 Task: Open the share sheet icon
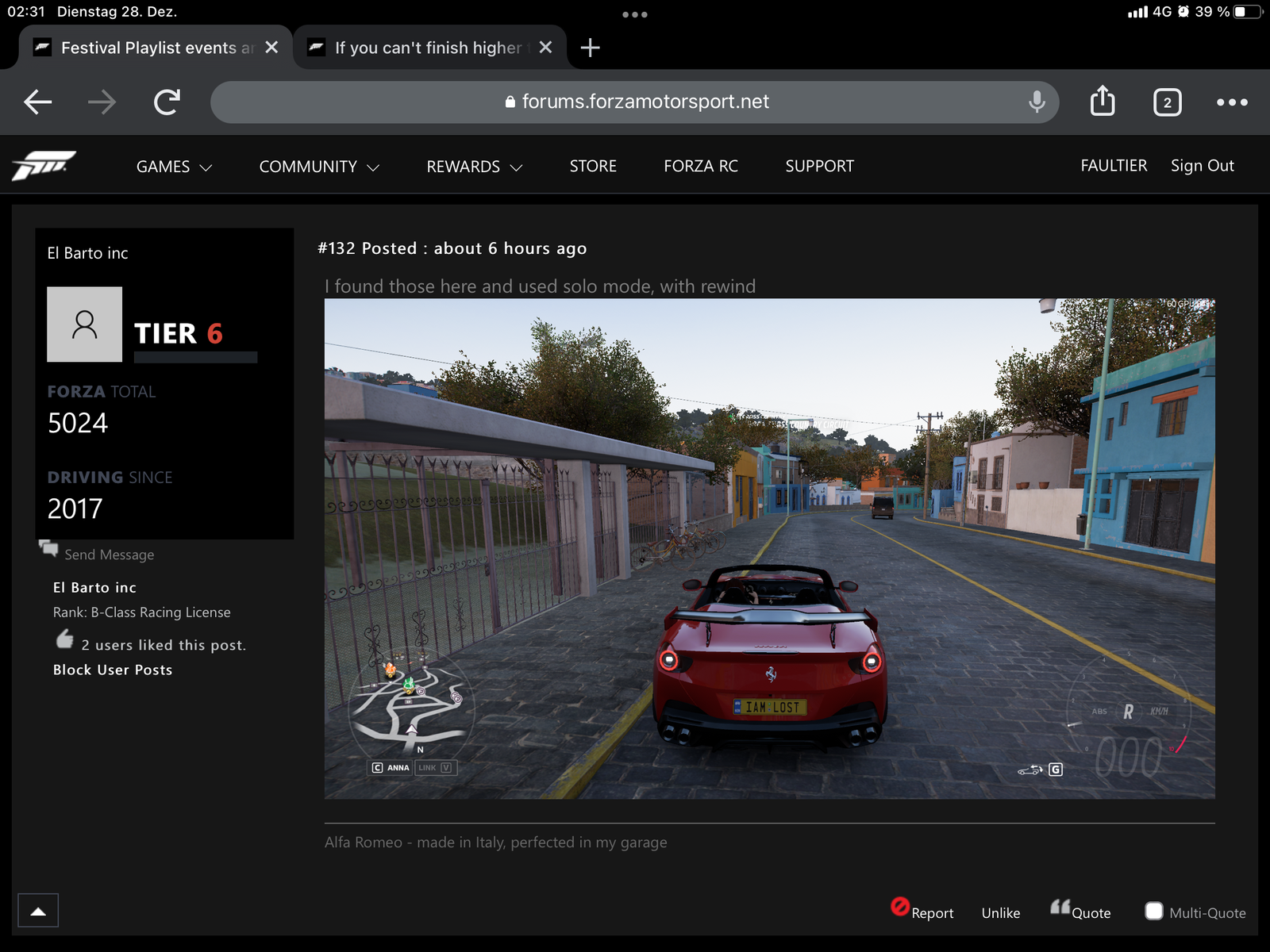click(1103, 101)
